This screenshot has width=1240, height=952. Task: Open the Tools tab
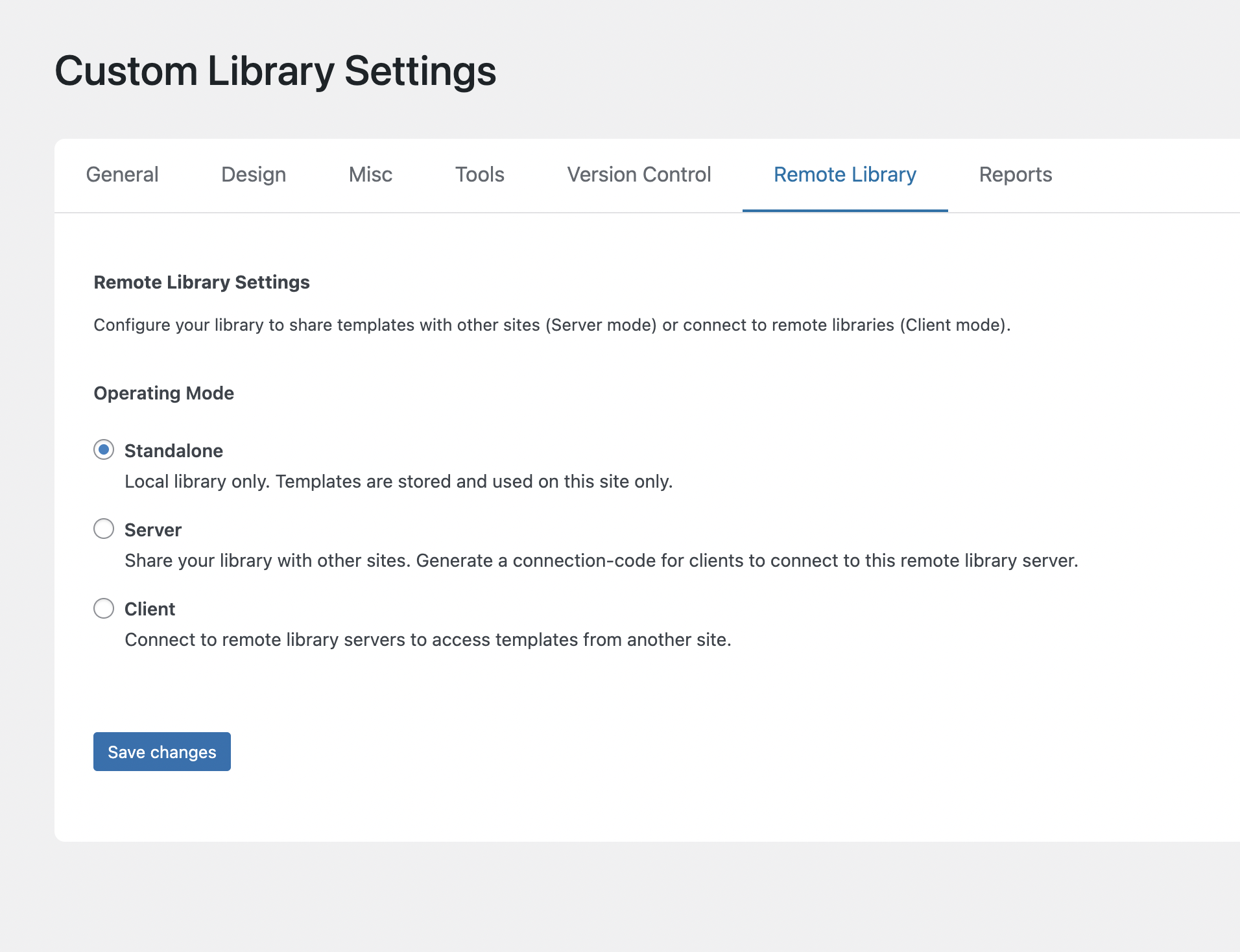tap(479, 174)
